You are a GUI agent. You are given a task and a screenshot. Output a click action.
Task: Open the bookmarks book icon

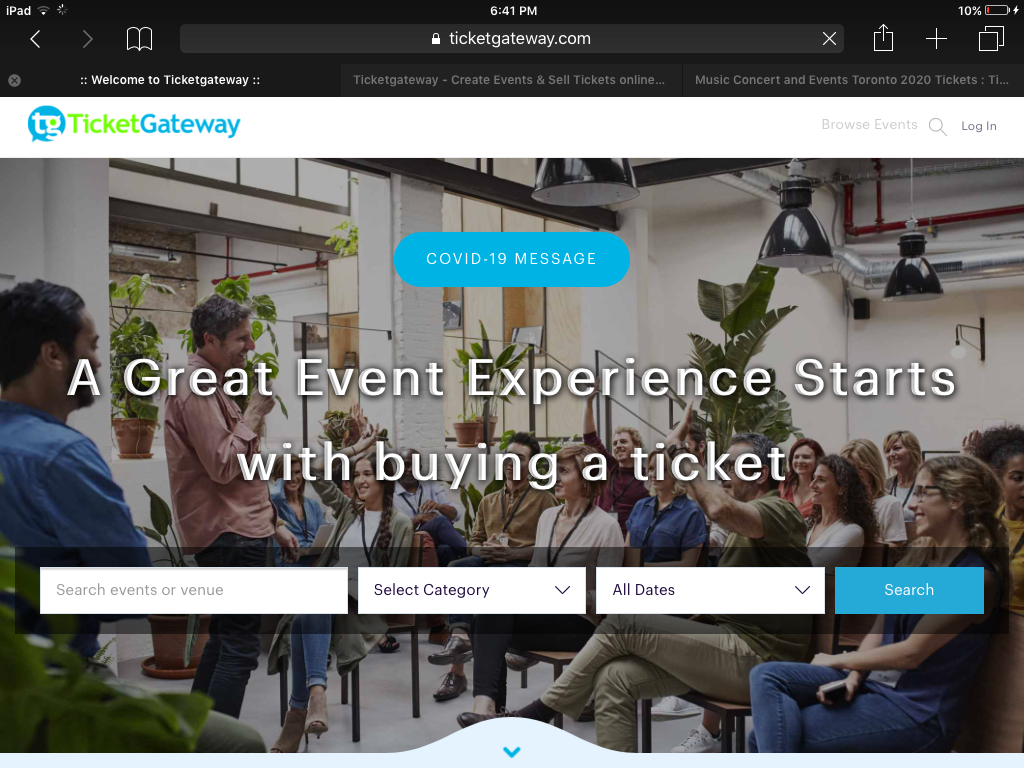point(139,39)
